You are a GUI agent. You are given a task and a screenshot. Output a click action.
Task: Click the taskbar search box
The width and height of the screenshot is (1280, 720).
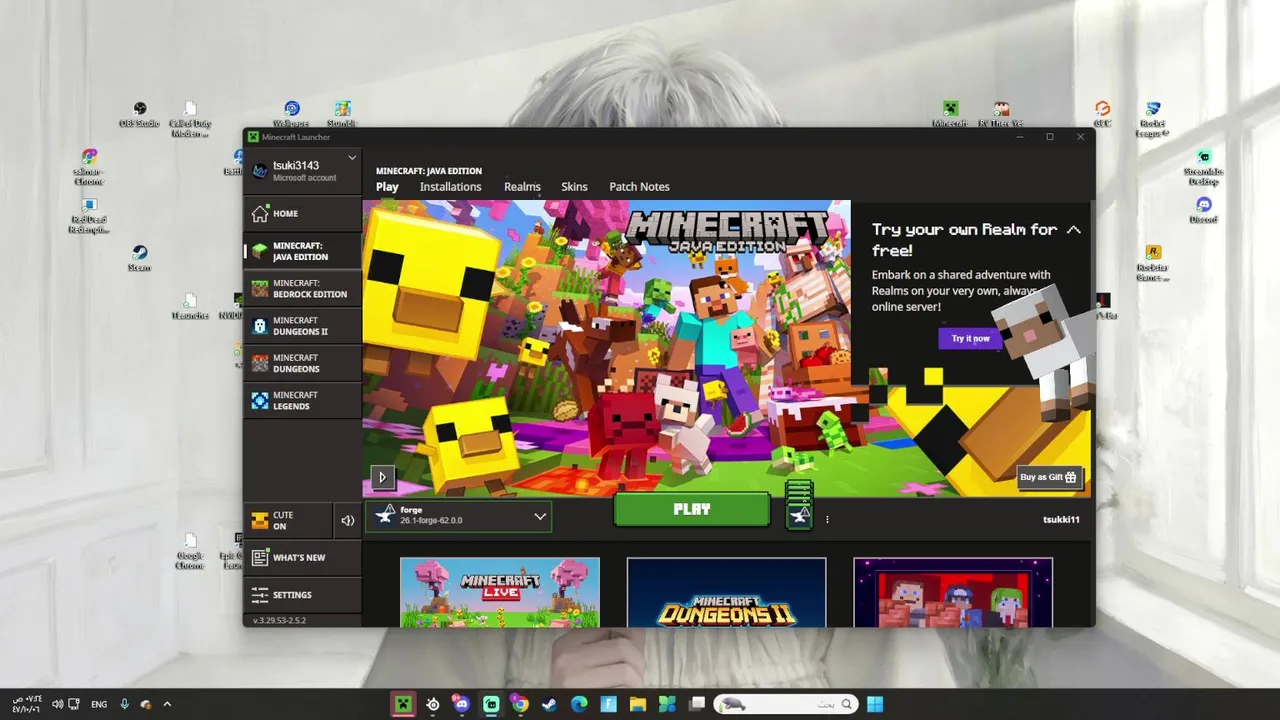786,704
